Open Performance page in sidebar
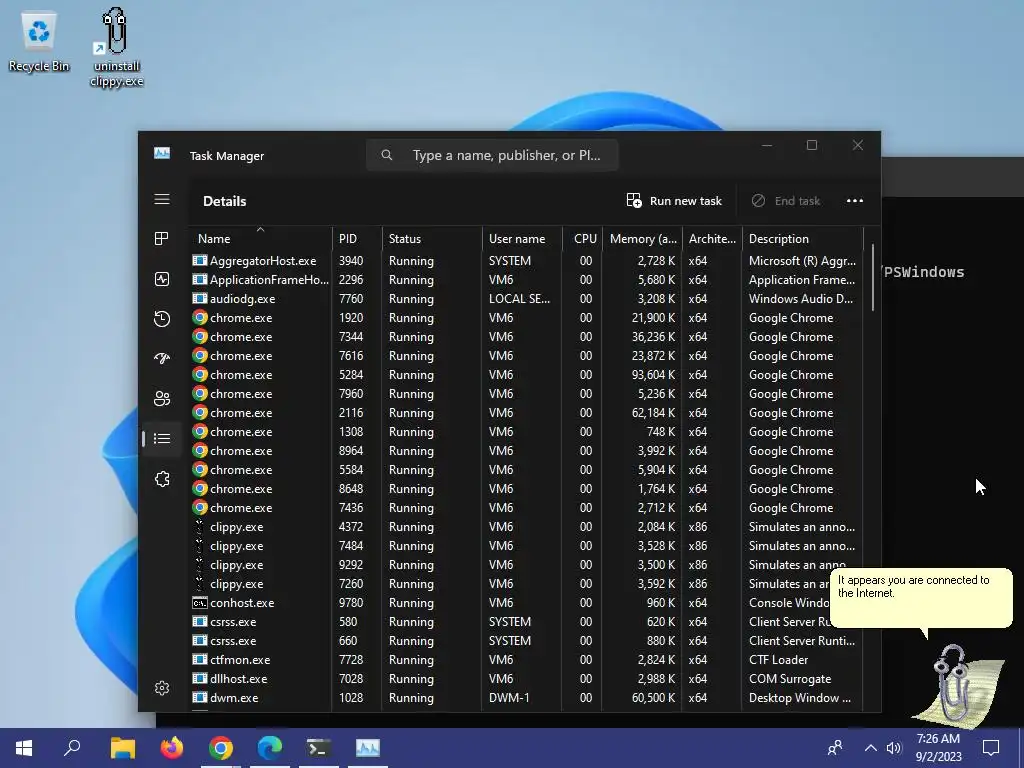Viewport: 1024px width, 768px height. point(162,279)
